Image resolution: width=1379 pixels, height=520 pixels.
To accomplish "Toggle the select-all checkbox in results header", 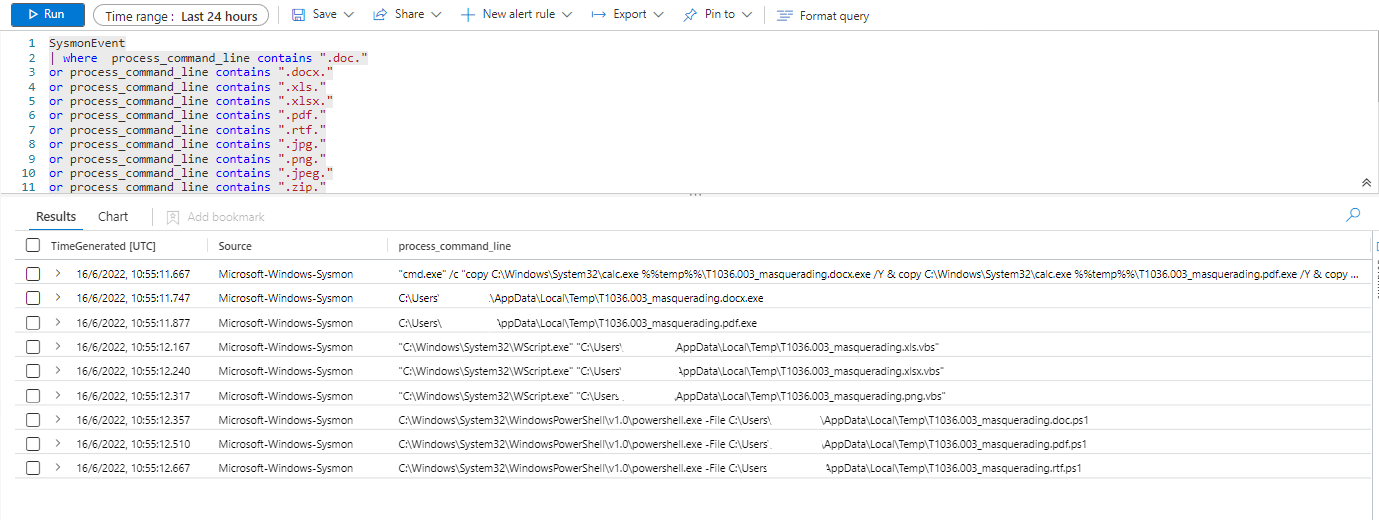I will click(33, 246).
